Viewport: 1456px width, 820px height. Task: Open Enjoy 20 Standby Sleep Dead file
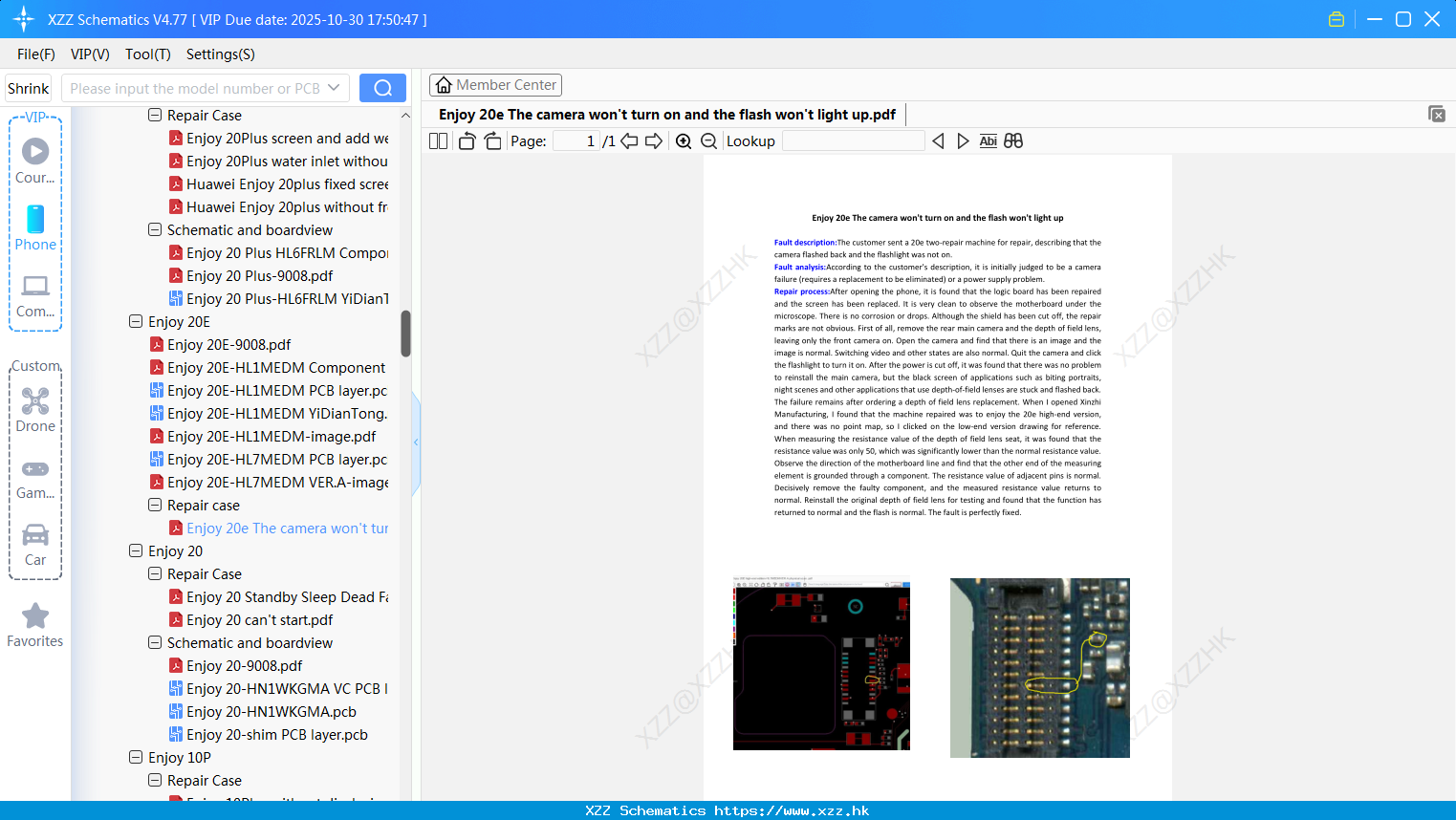(x=287, y=597)
